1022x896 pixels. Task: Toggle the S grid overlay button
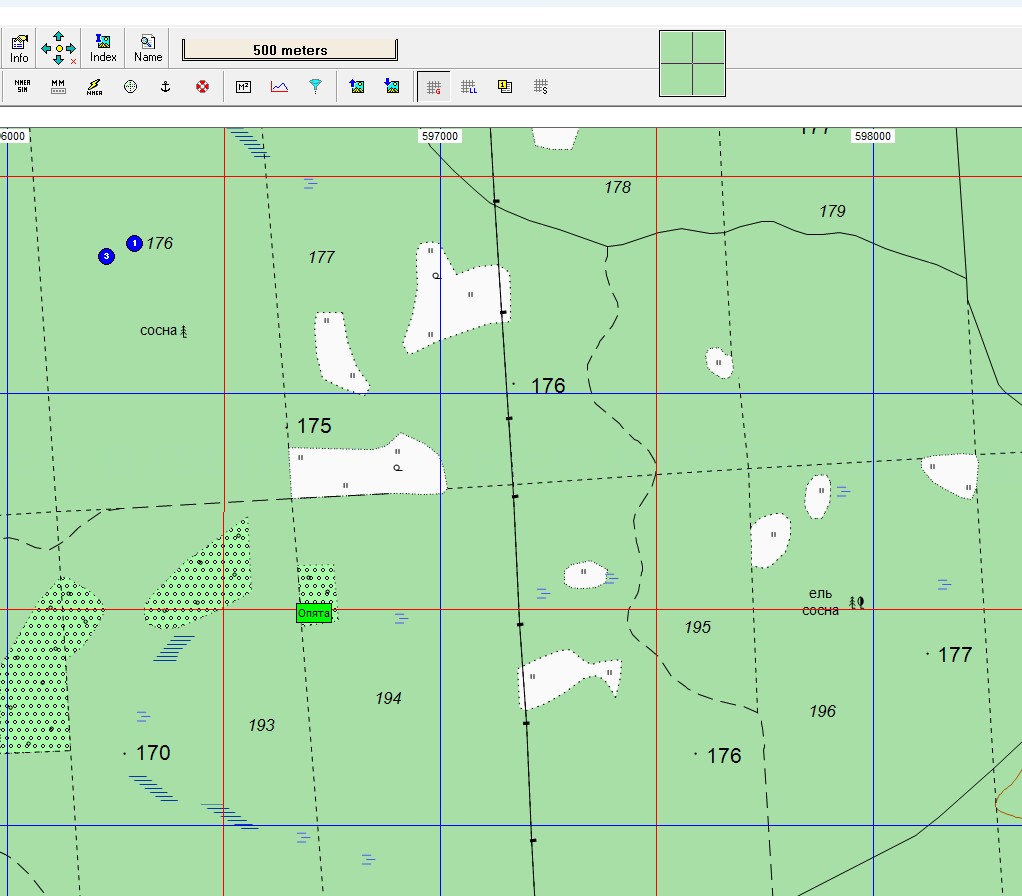[x=540, y=87]
